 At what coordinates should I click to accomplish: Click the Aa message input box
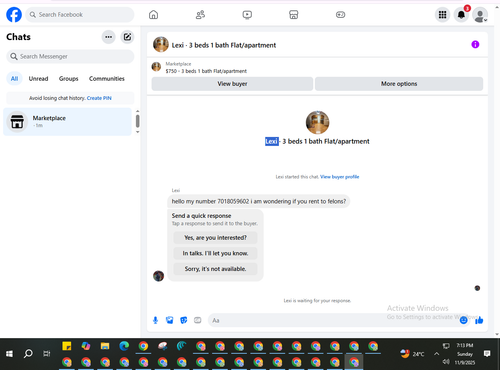coord(333,320)
